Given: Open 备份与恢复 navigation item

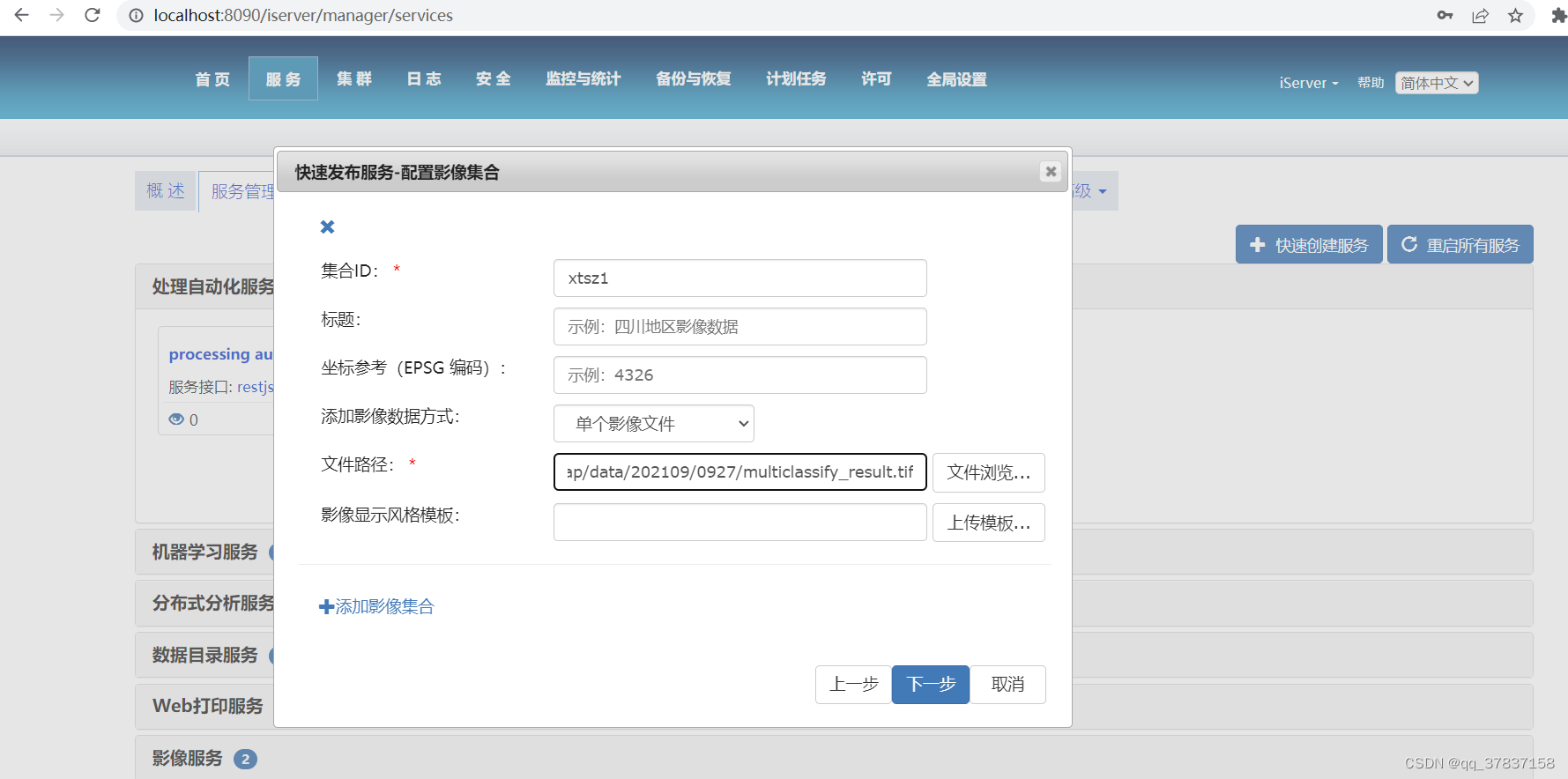Looking at the screenshot, I should 694,79.
